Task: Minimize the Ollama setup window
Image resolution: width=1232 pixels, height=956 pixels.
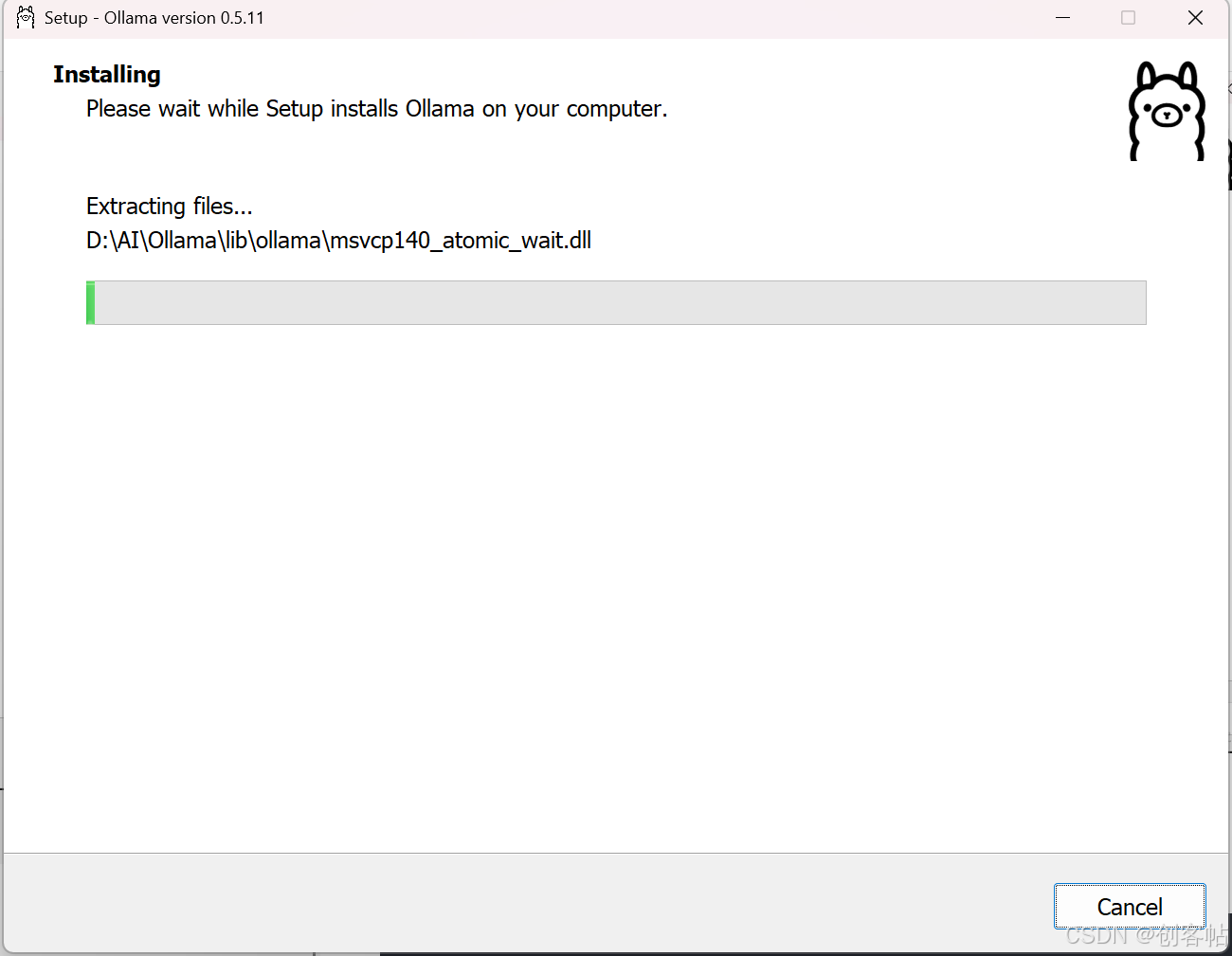Action: [1062, 17]
